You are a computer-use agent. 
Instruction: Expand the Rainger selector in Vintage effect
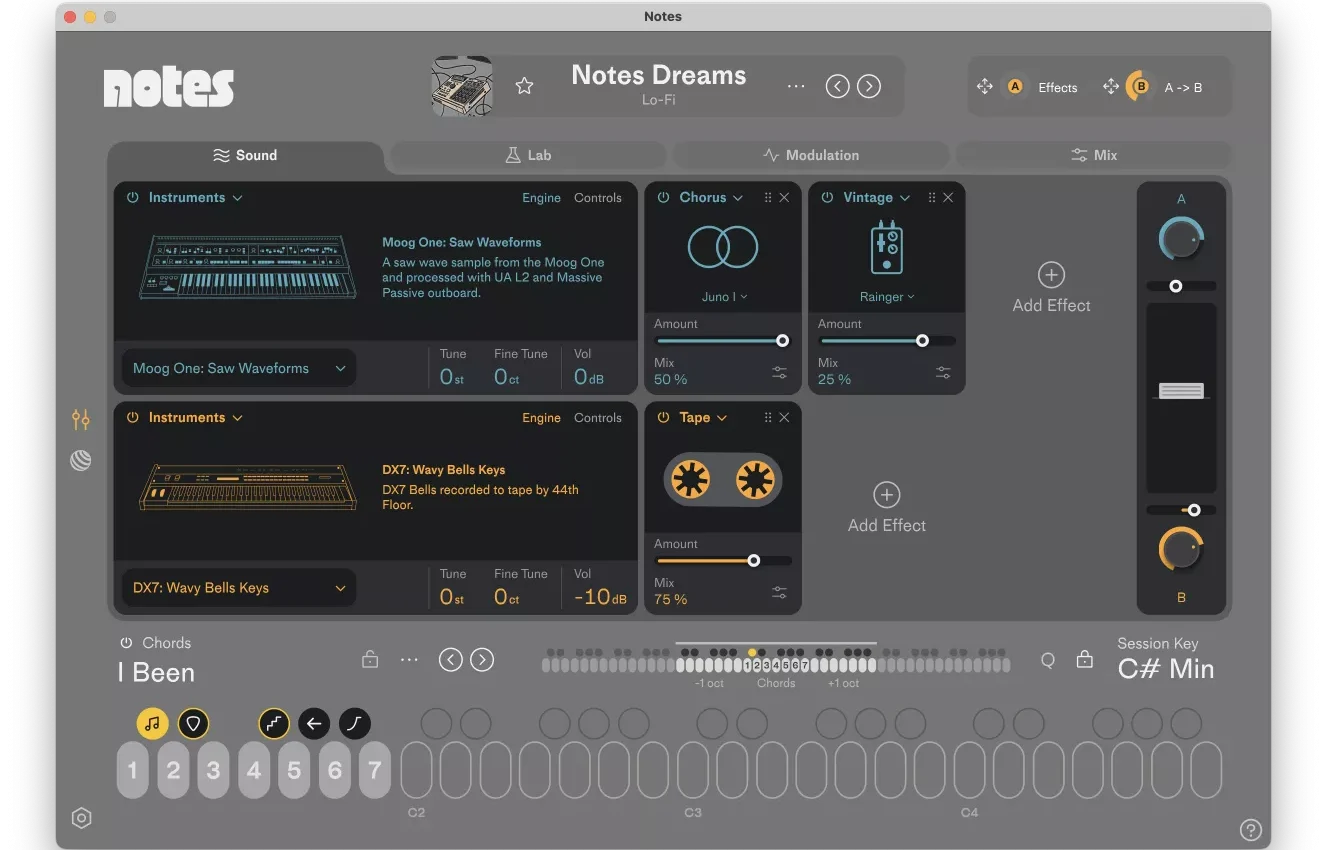(x=886, y=296)
